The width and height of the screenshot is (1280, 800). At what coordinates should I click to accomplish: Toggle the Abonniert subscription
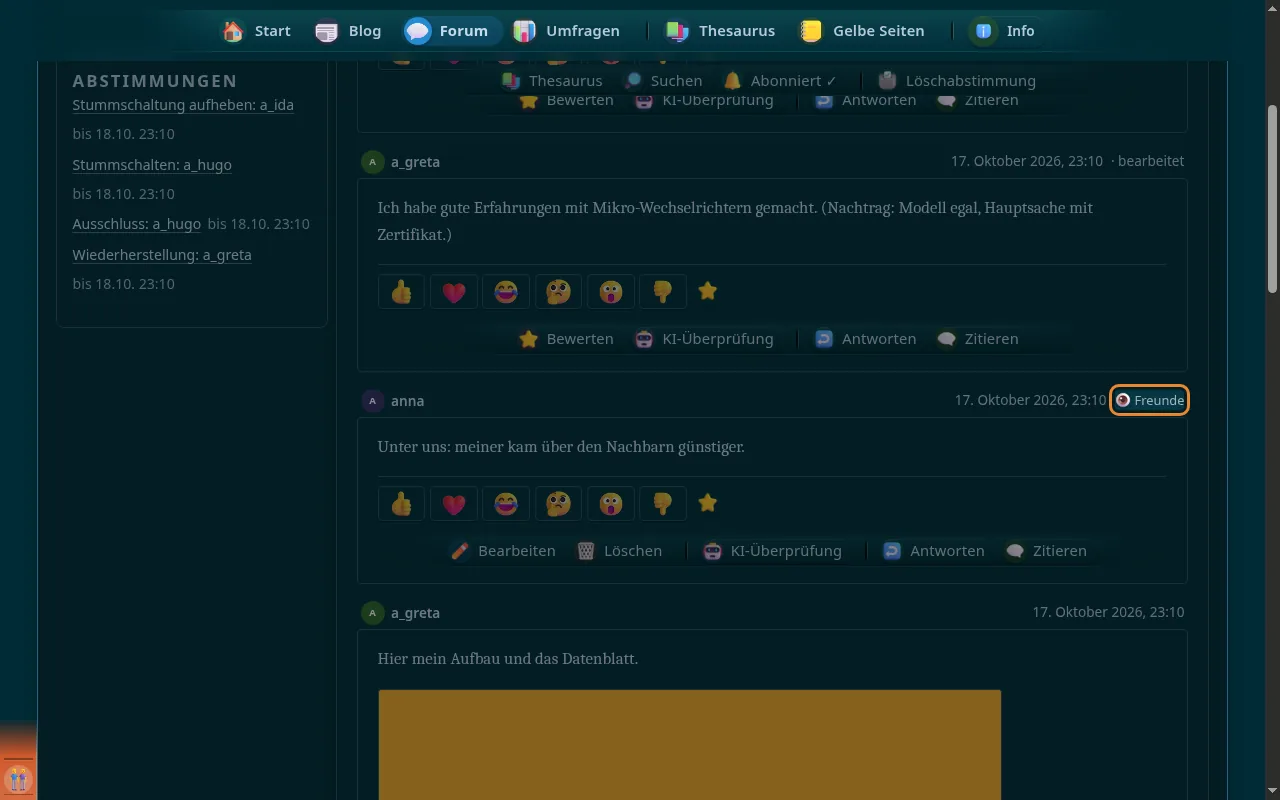780,81
